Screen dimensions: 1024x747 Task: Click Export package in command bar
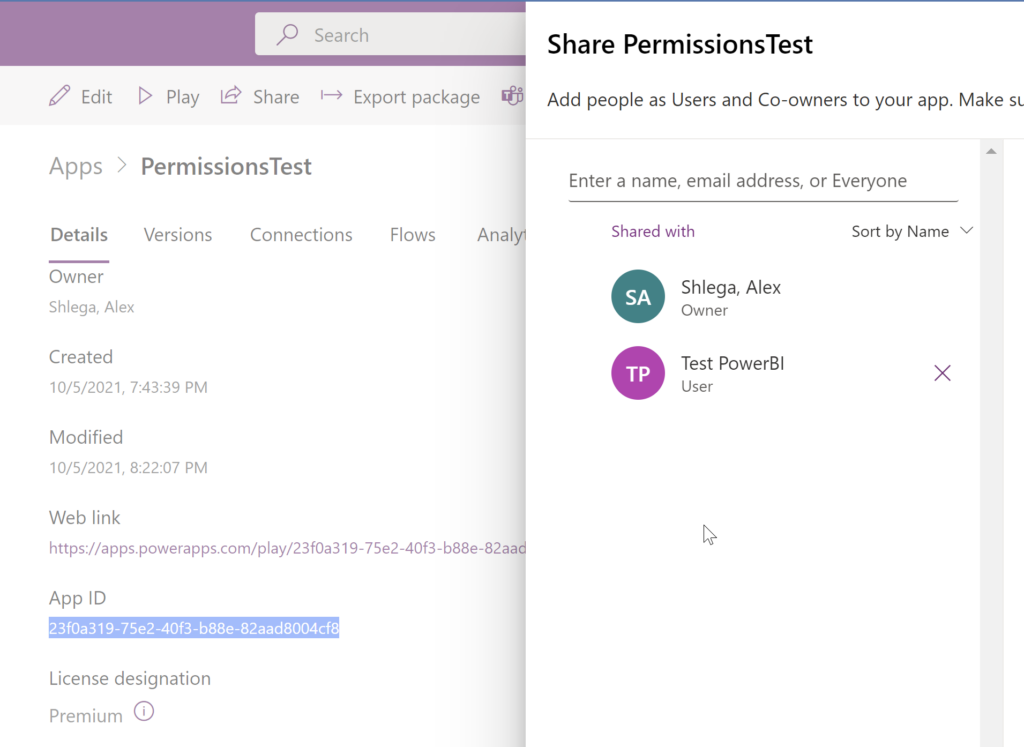click(400, 97)
